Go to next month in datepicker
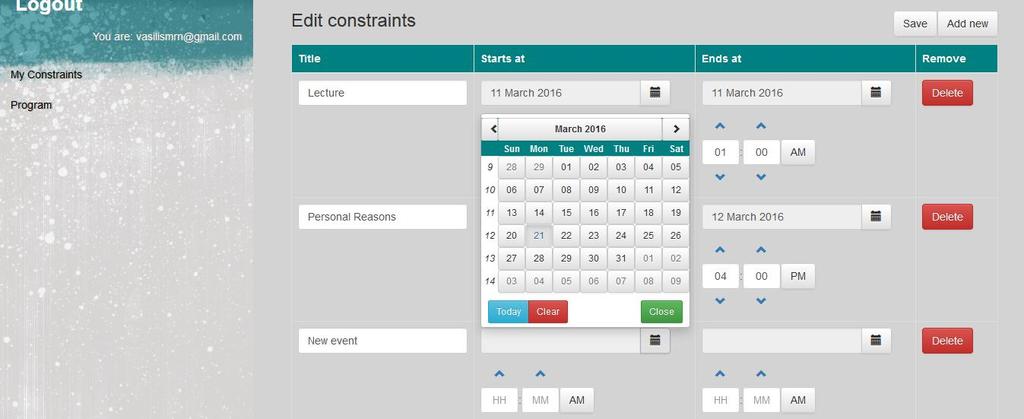Viewport: 1024px width, 419px height. [676, 129]
